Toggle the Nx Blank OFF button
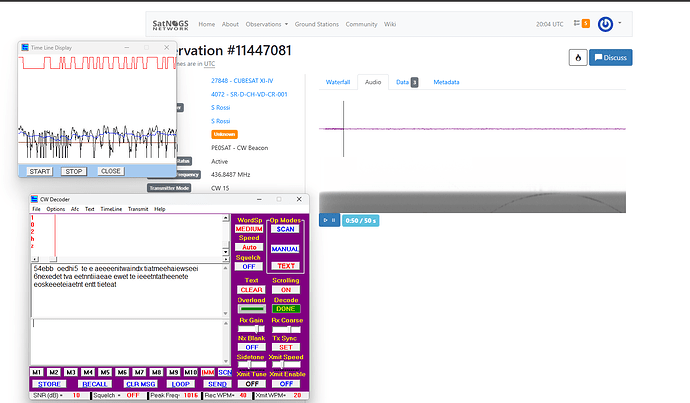This screenshot has height=403, width=690. (252, 347)
